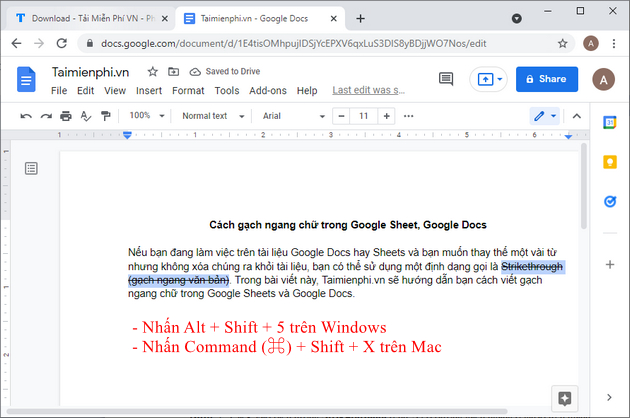Open the Edit menu
Viewport: 630px width, 418px height.
click(x=86, y=91)
